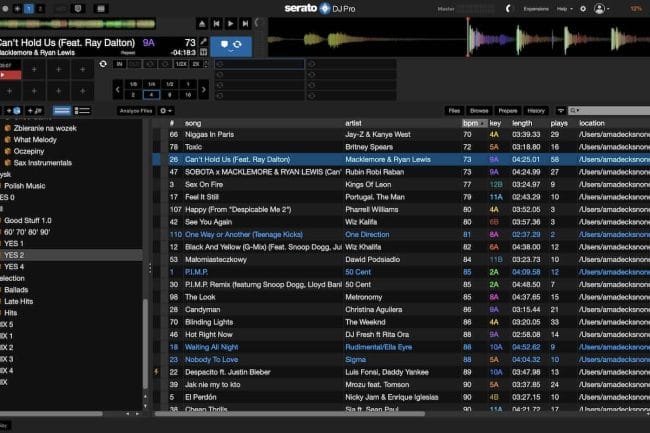Select the track Toxic by Britney Spears
The height and width of the screenshot is (433, 650).
point(401,147)
